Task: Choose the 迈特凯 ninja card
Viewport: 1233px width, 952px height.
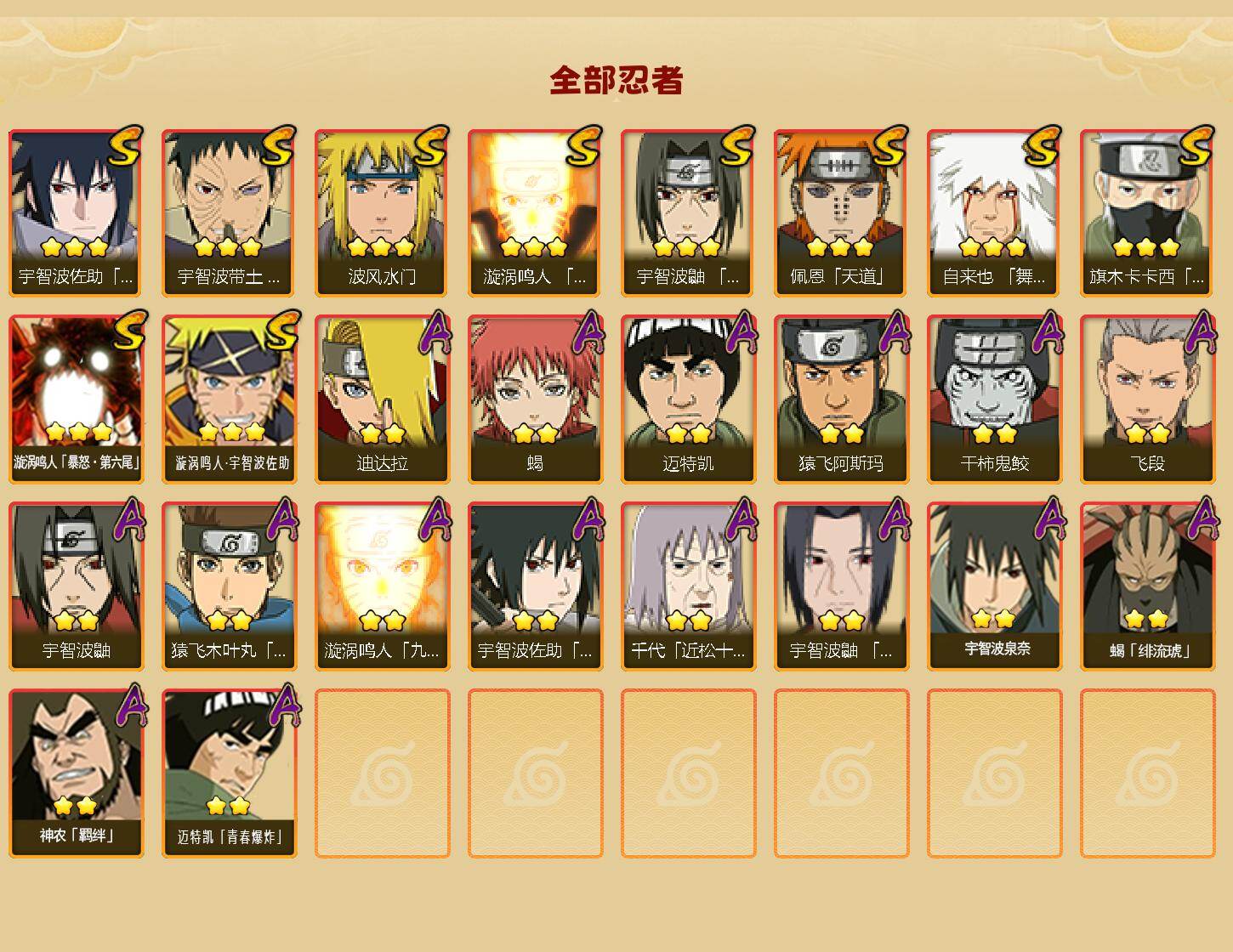Action: pyautogui.click(x=688, y=399)
